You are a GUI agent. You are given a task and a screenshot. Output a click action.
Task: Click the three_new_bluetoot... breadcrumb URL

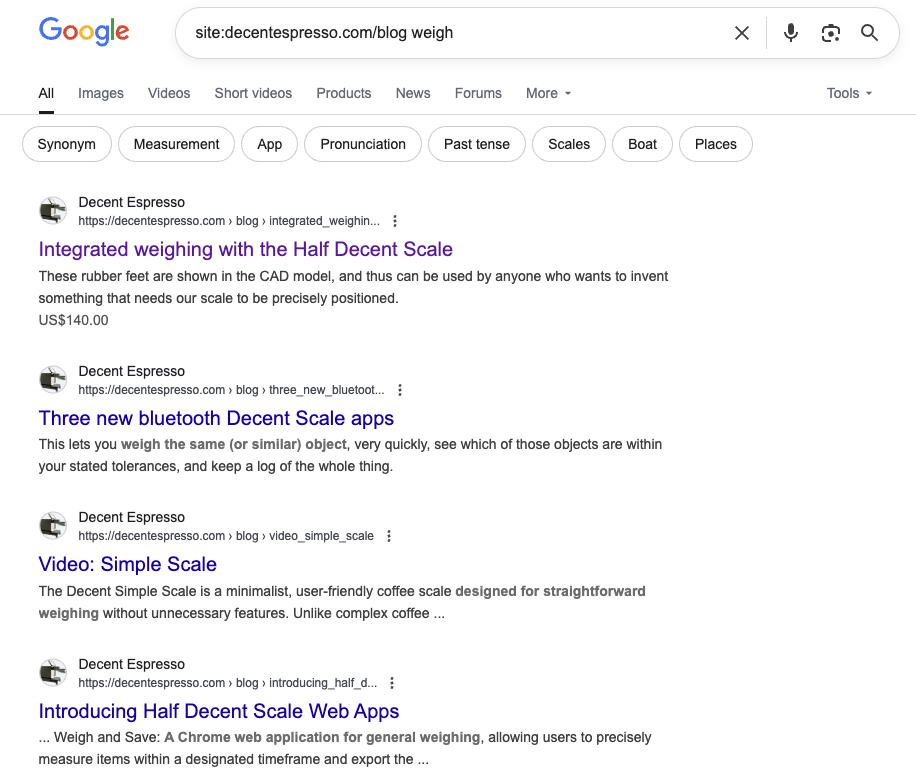(231, 390)
